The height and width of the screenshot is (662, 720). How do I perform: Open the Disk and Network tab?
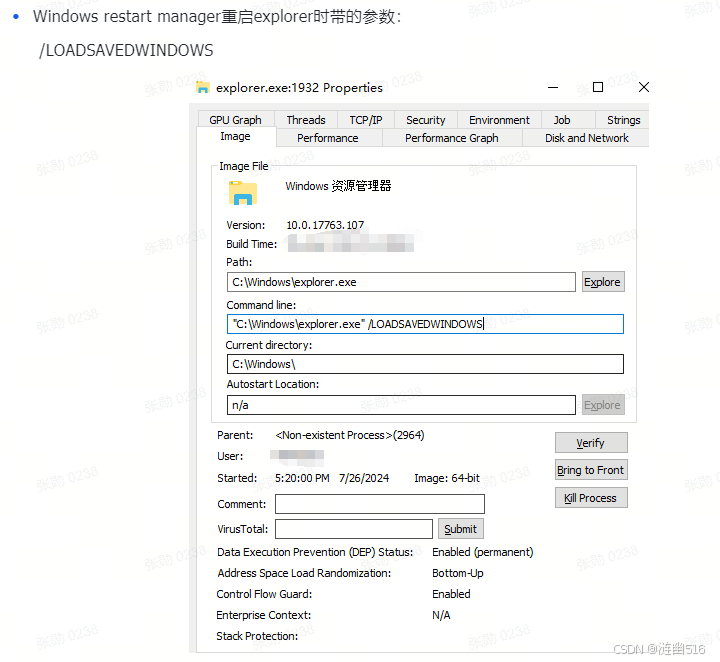tap(586, 138)
